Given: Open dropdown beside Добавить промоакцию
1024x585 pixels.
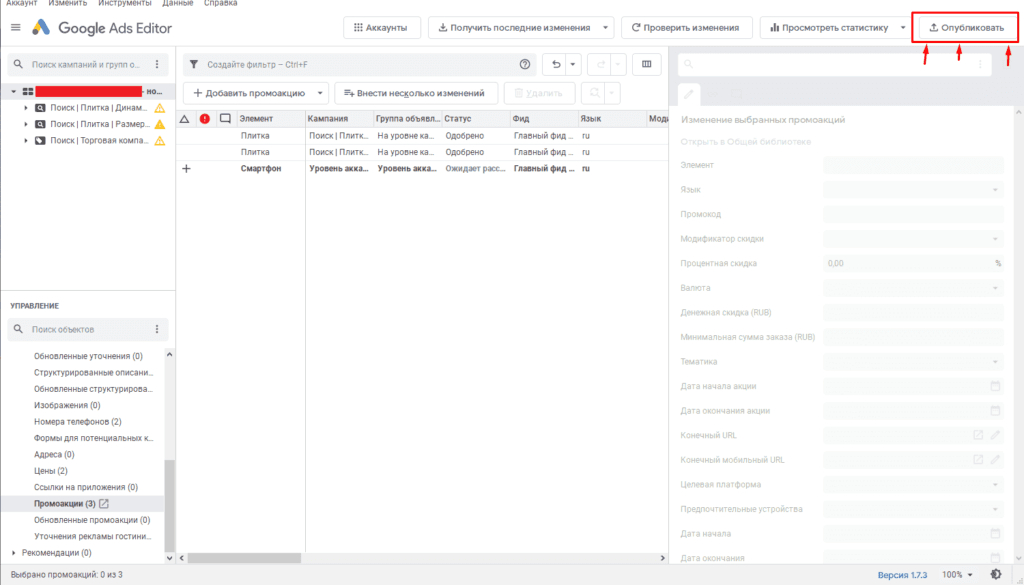Looking at the screenshot, I should coord(320,93).
